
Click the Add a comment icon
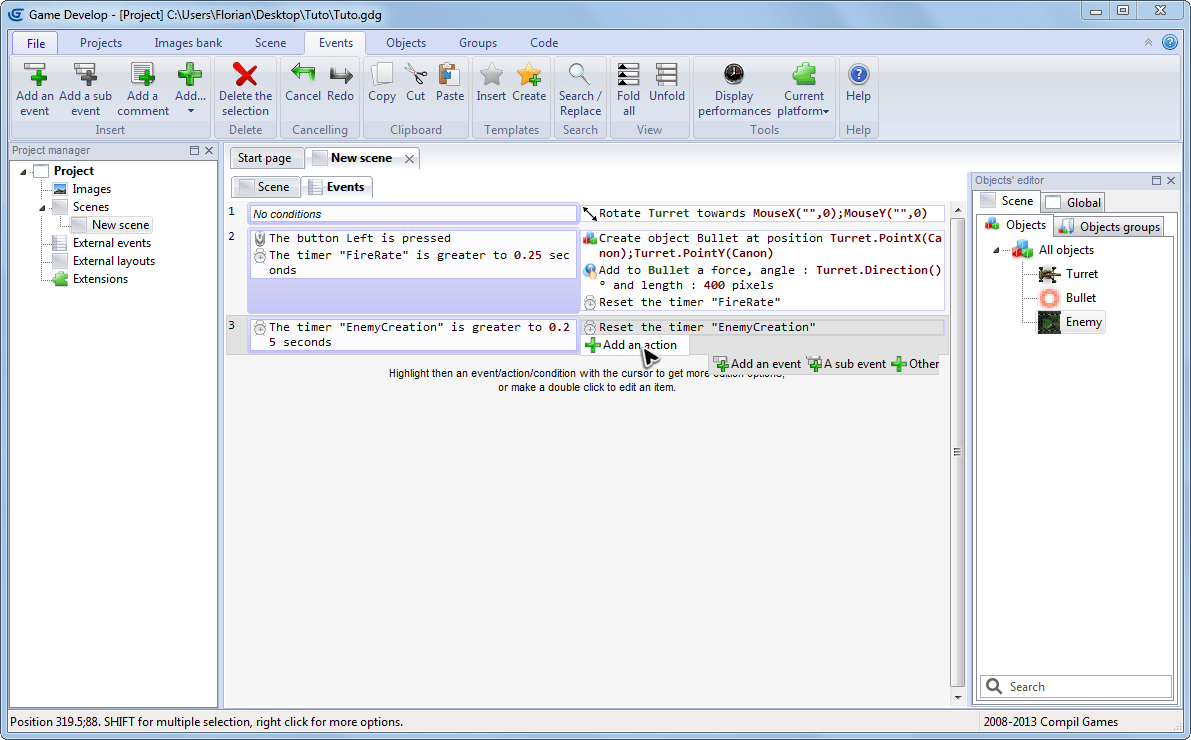[143, 76]
